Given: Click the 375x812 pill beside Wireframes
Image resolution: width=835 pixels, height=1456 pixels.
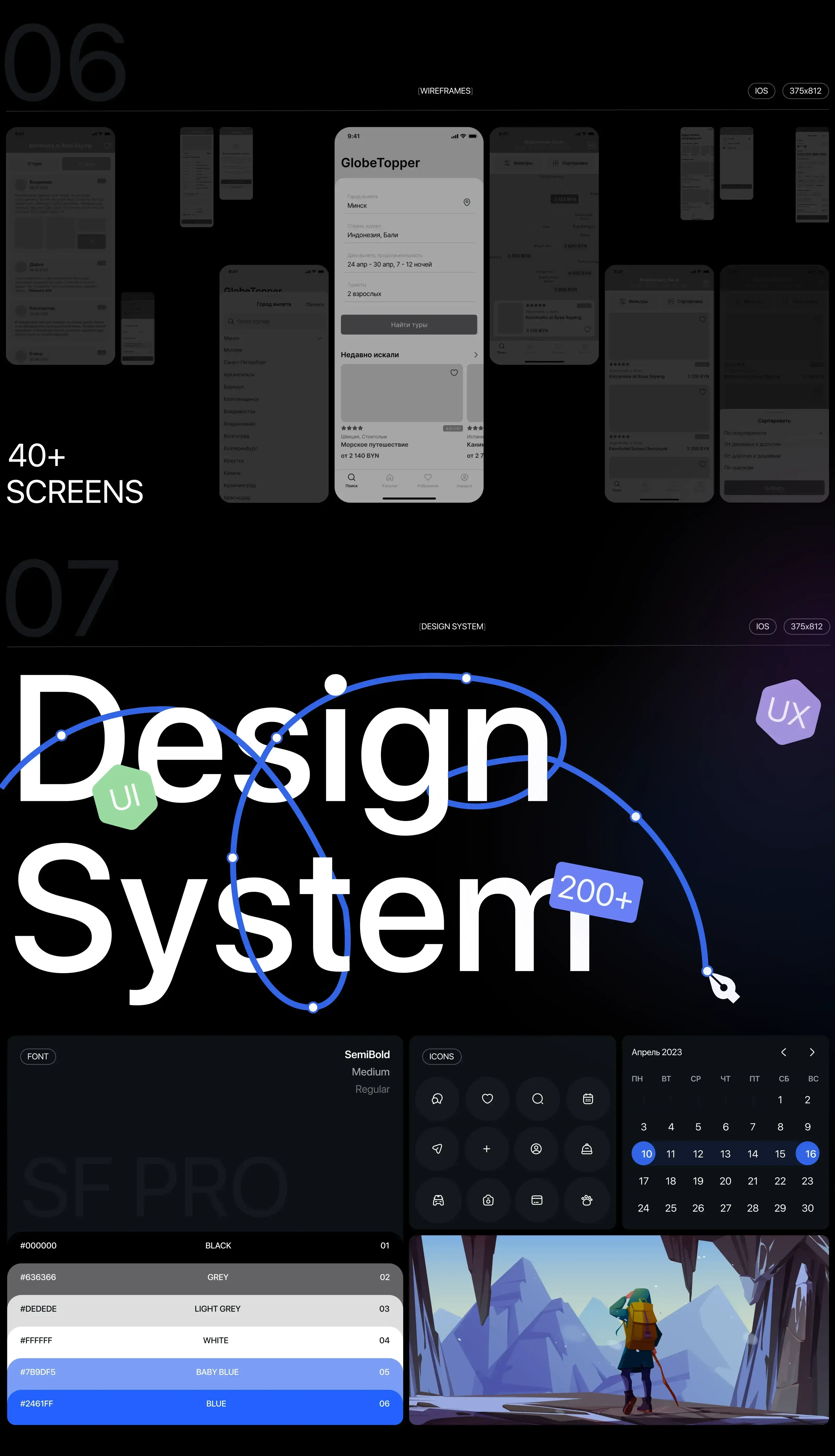Looking at the screenshot, I should 806,91.
